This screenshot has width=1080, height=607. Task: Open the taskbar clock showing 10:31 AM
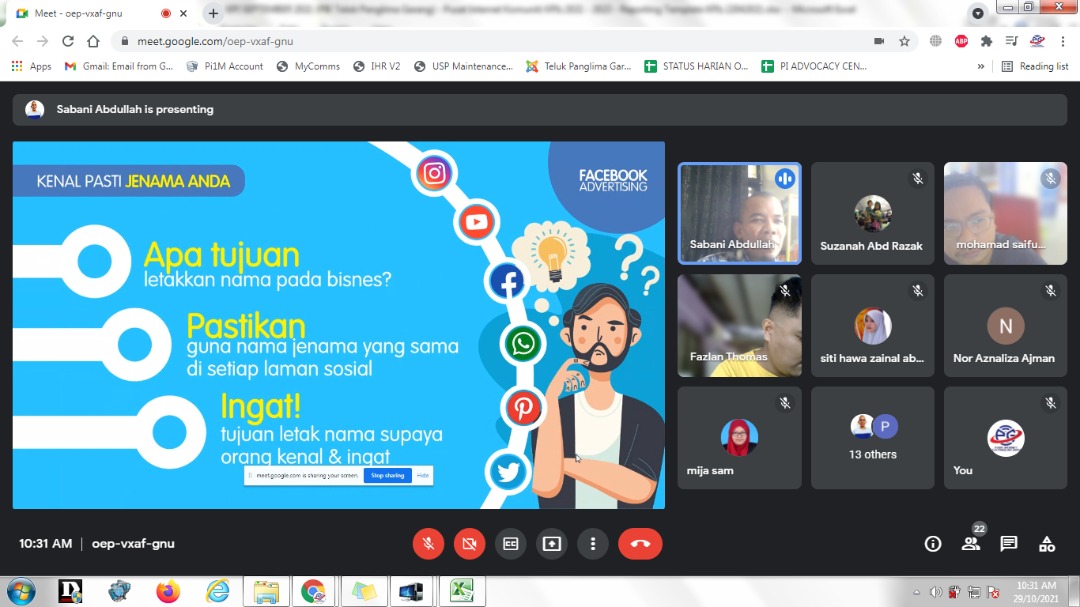1036,592
